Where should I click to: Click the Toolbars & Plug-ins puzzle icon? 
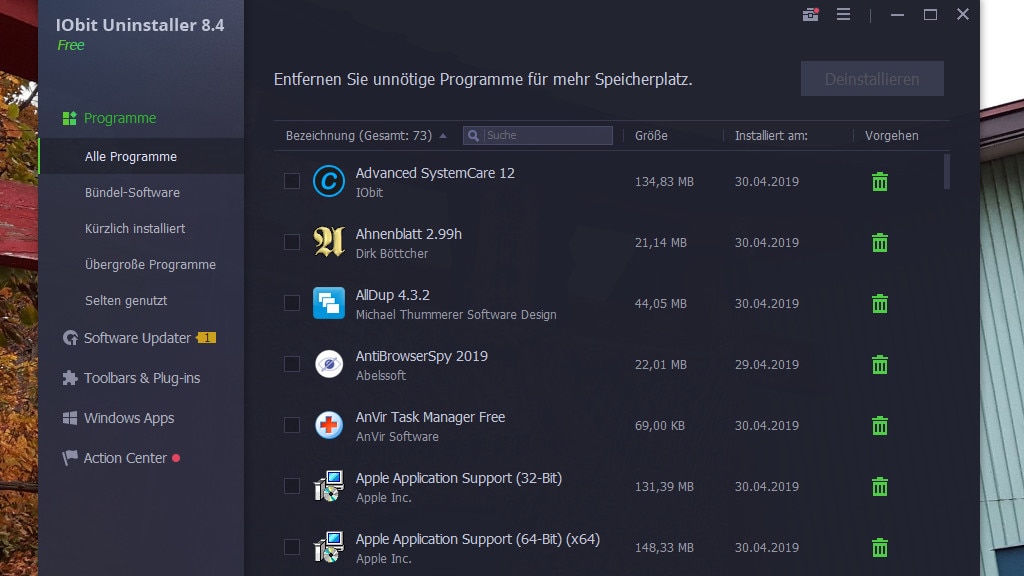(70, 377)
